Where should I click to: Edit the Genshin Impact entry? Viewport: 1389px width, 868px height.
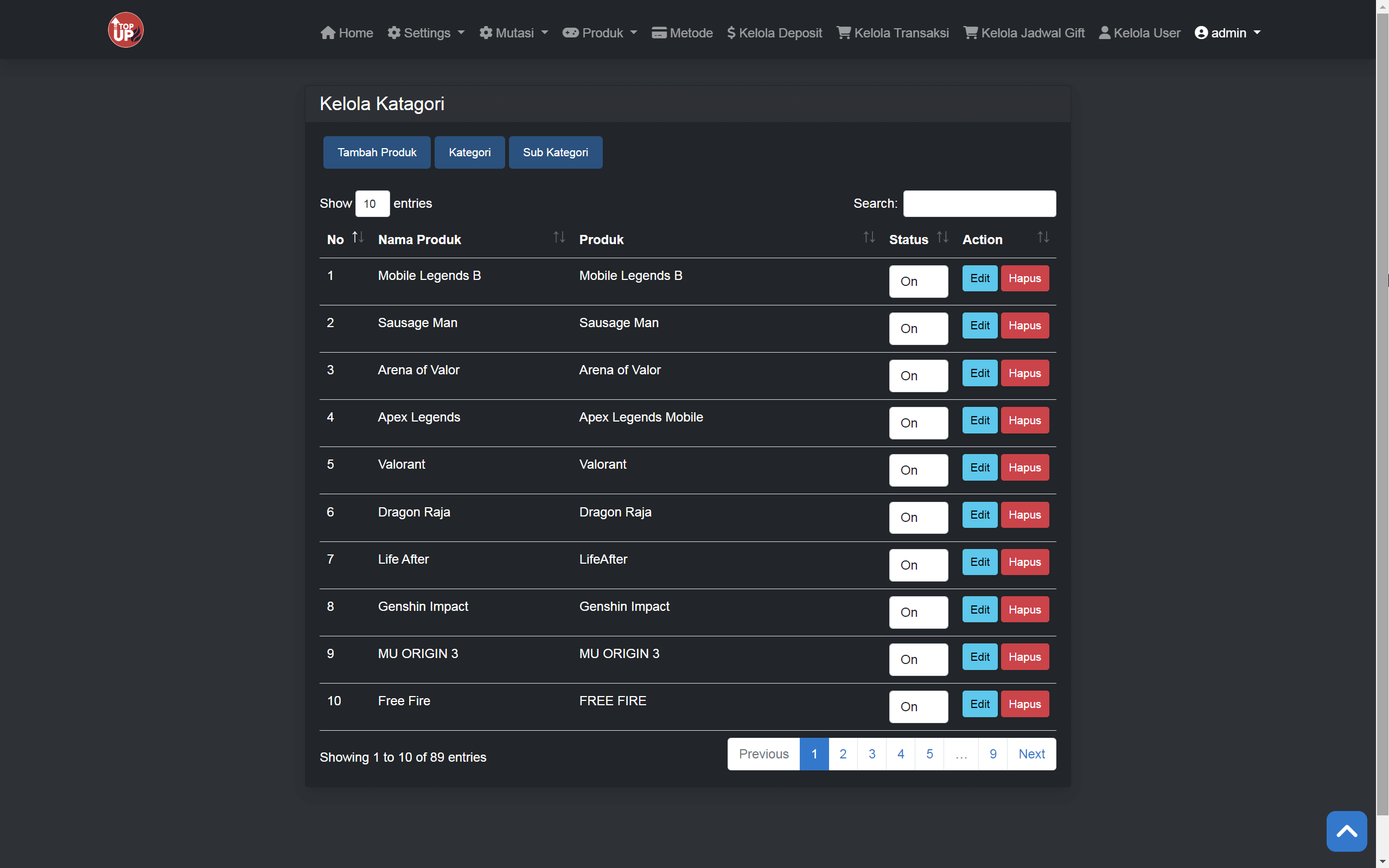click(x=979, y=609)
